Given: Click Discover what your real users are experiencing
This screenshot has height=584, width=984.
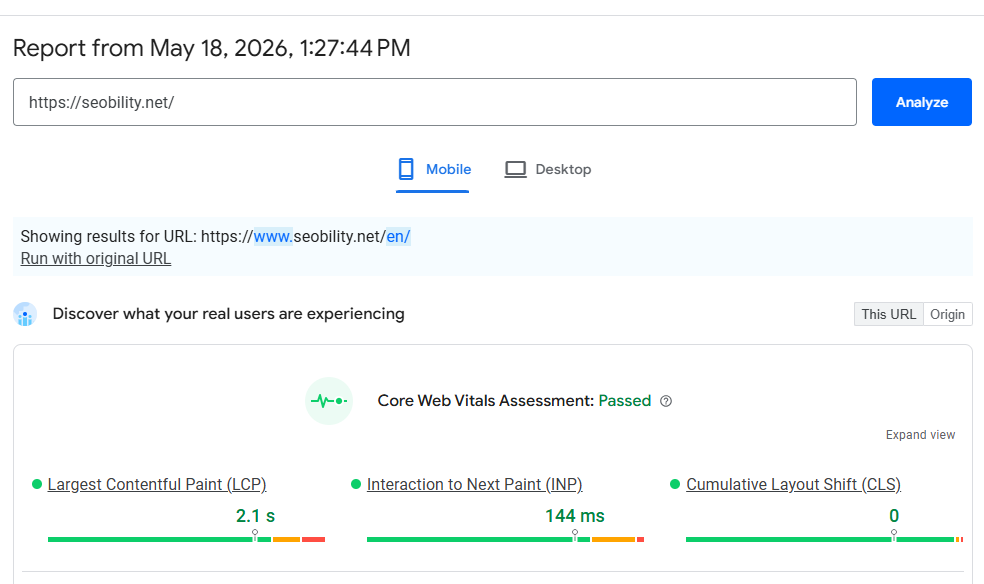Looking at the screenshot, I should (x=228, y=314).
